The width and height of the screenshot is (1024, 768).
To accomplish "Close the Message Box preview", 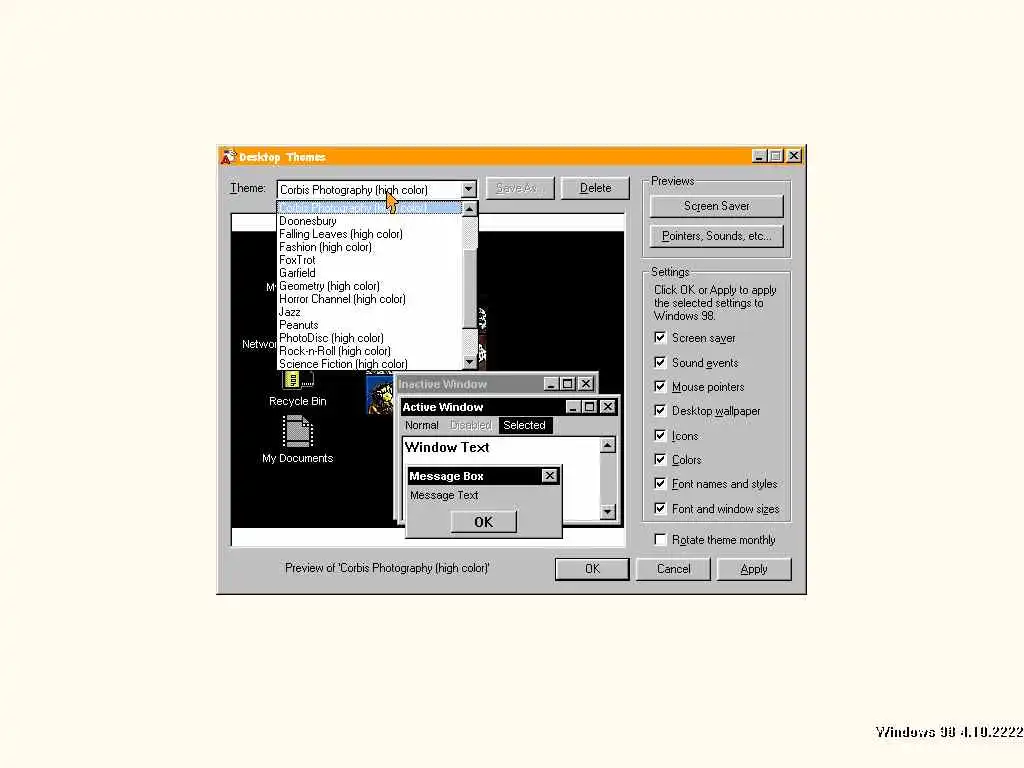I will 550,476.
